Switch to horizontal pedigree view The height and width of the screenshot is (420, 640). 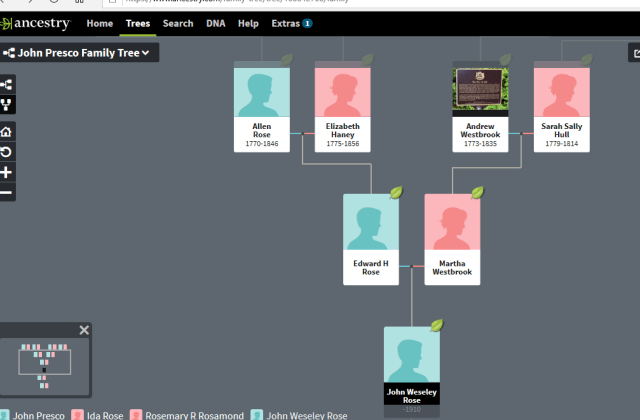coord(7,85)
